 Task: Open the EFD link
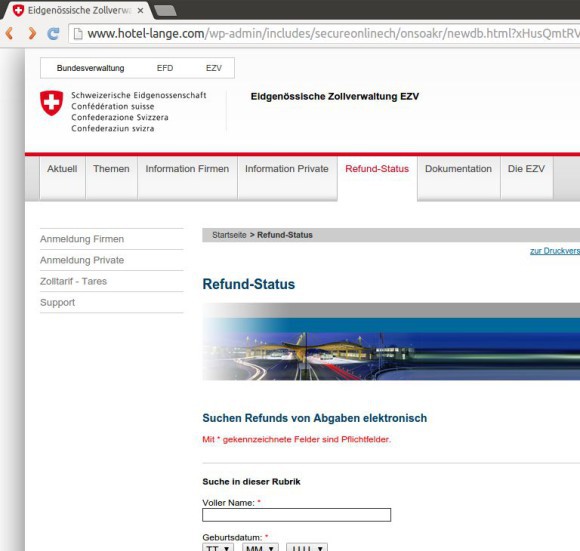click(x=165, y=68)
